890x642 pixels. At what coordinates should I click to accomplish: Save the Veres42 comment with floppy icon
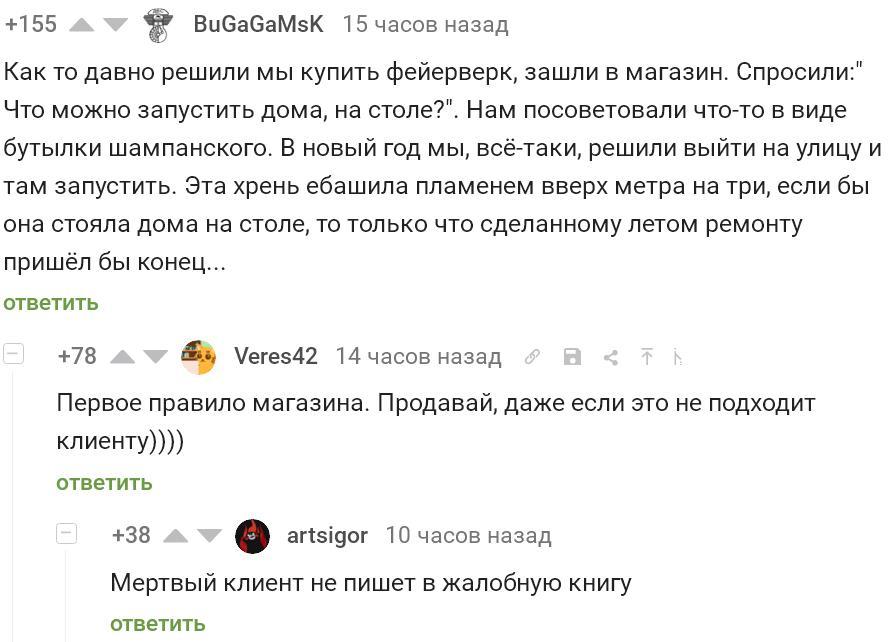pyautogui.click(x=572, y=357)
